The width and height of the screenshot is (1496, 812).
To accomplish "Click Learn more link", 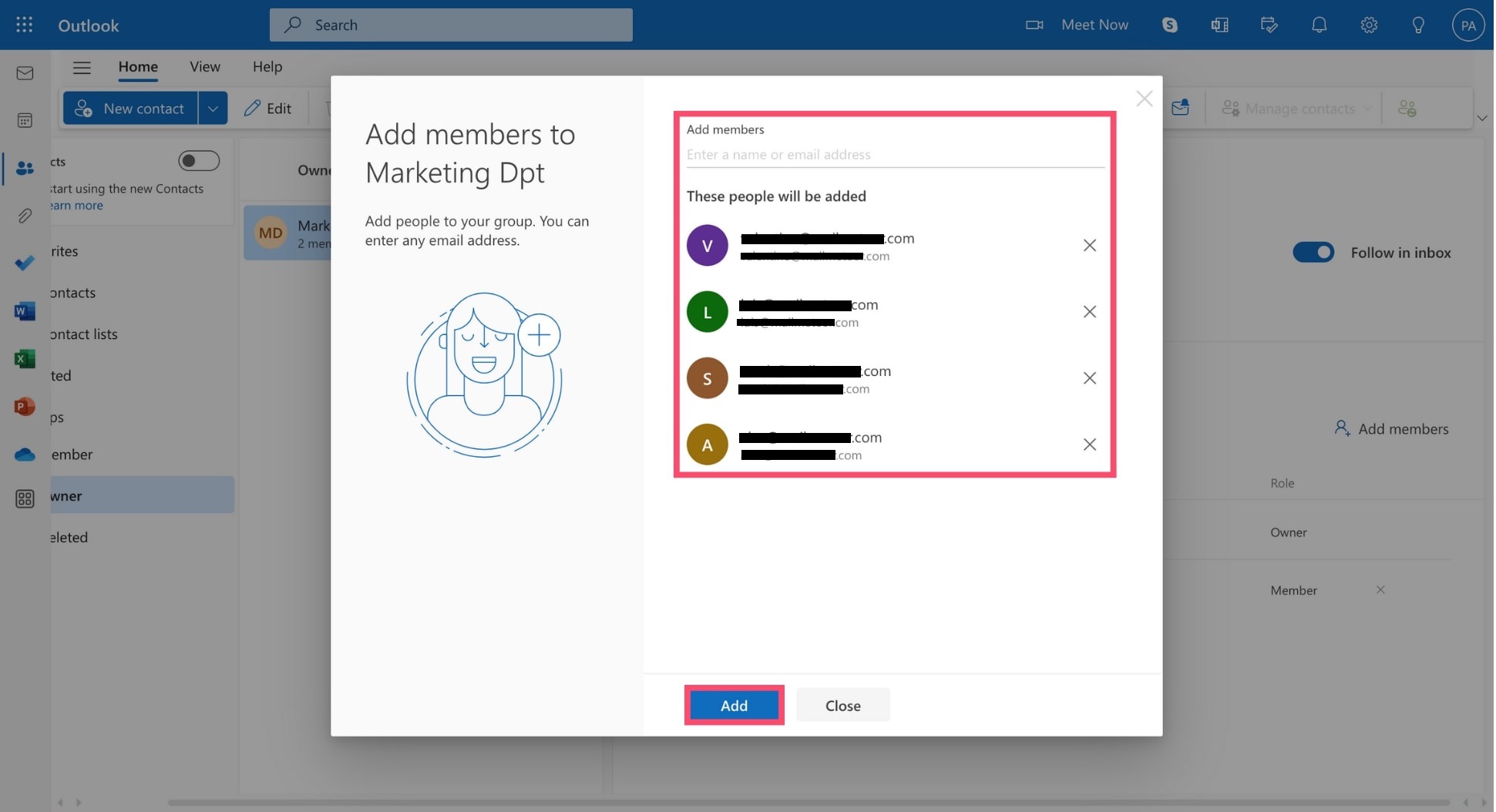I will click(x=77, y=206).
